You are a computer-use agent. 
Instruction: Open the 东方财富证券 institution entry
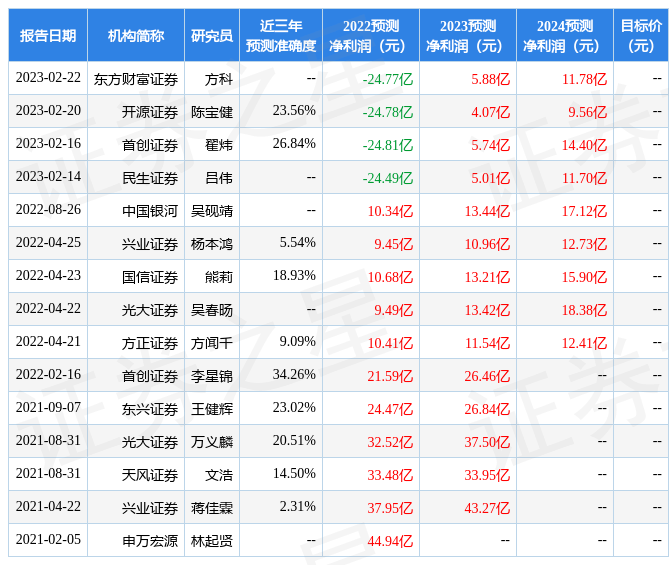tap(136, 78)
